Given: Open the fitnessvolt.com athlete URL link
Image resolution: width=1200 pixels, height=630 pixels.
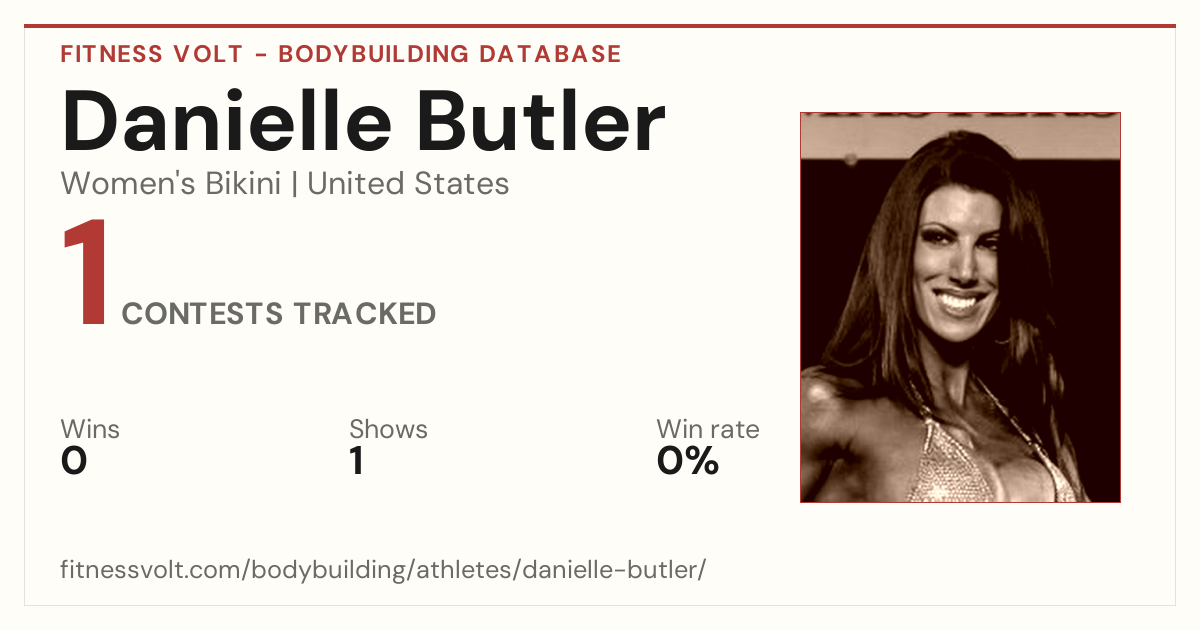Looking at the screenshot, I should [x=384, y=570].
